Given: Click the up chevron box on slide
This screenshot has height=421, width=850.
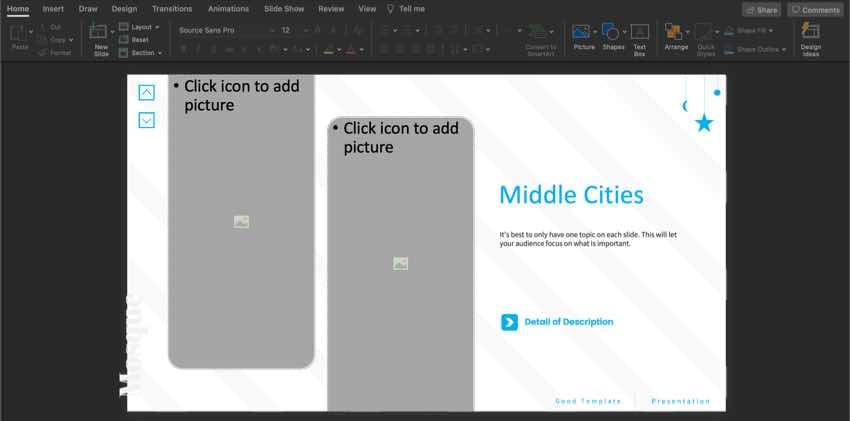Looking at the screenshot, I should (147, 93).
